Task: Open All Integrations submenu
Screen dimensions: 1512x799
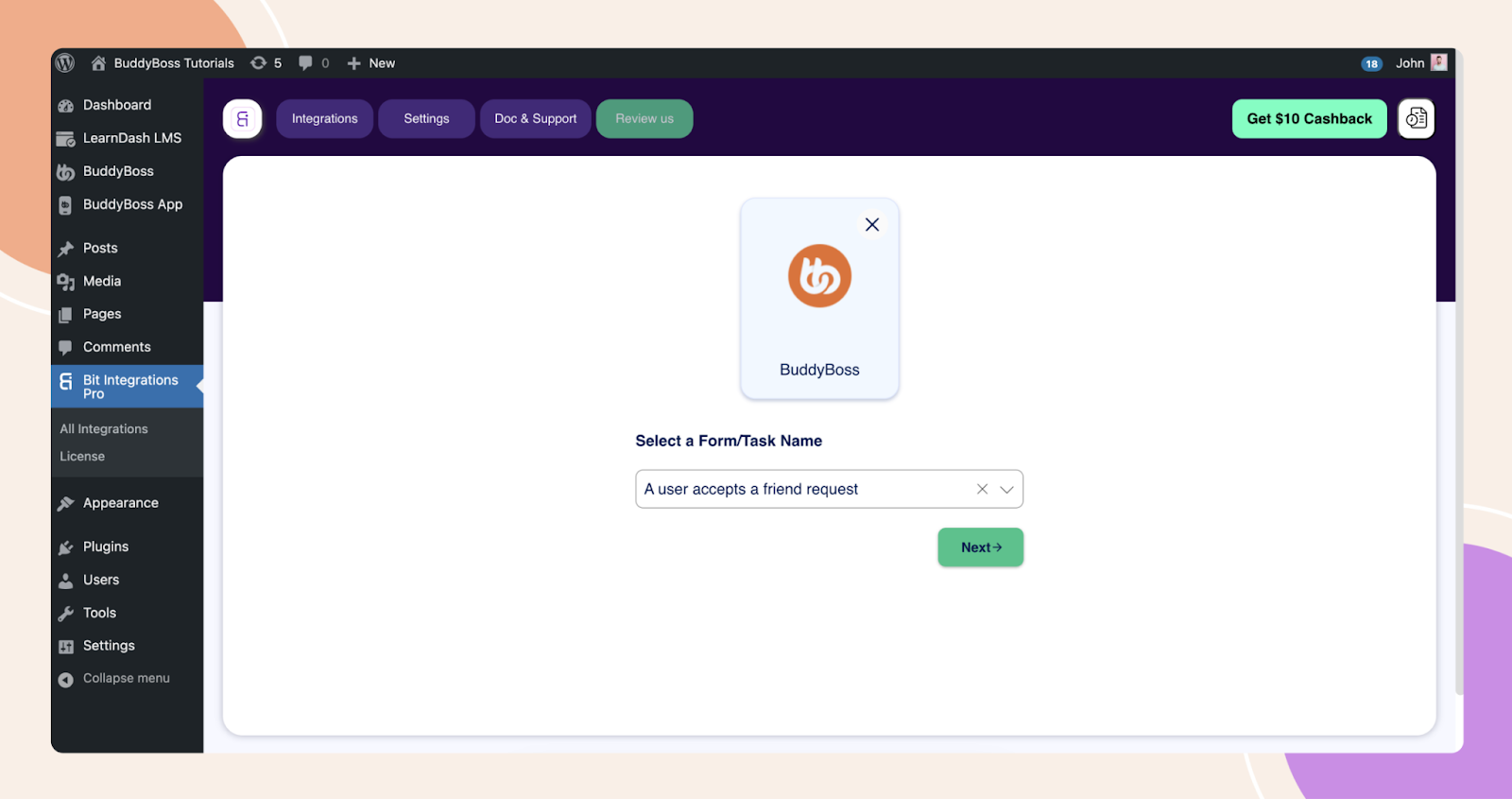Action: pos(104,429)
